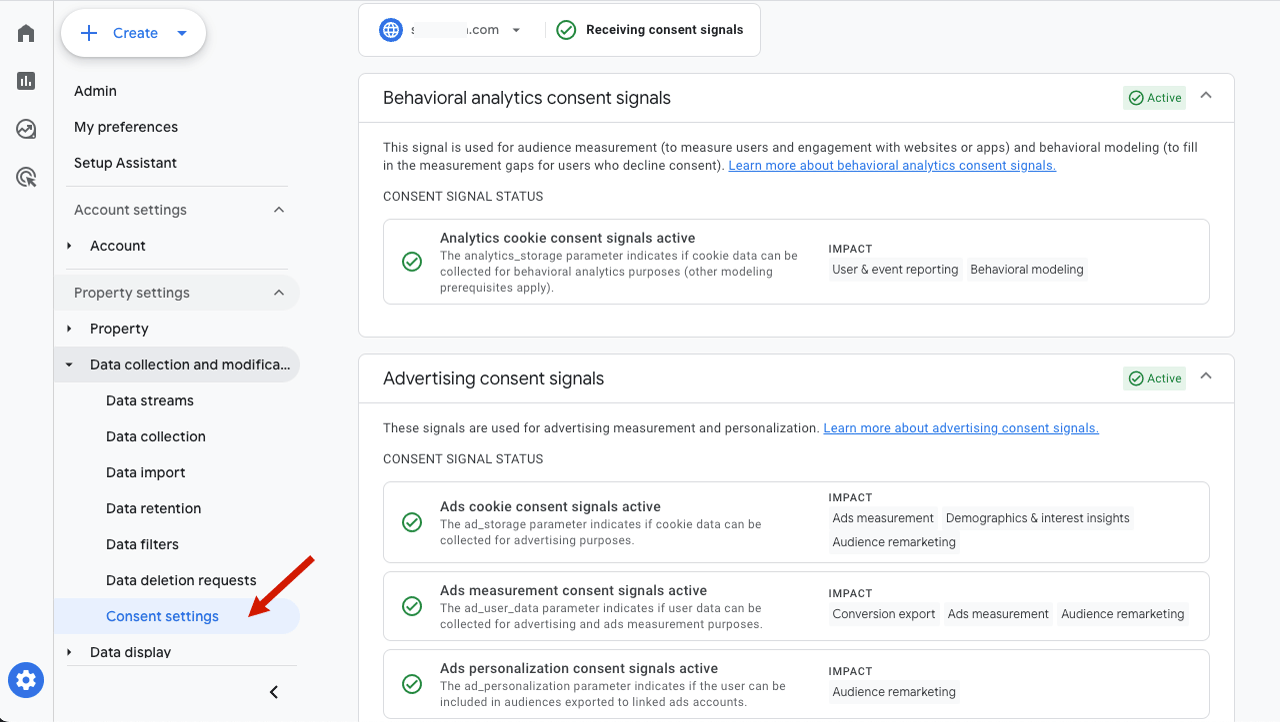Select Consent settings in sidebar
The width and height of the screenshot is (1280, 722).
click(177, 616)
